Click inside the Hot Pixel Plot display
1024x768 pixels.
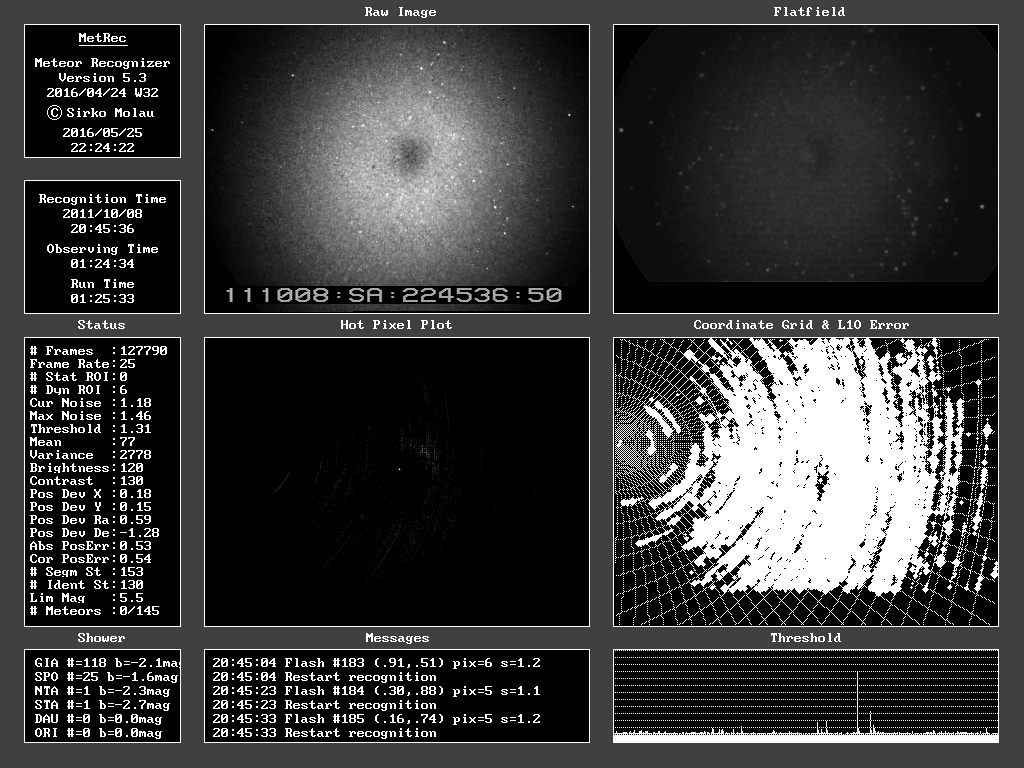click(x=396, y=482)
